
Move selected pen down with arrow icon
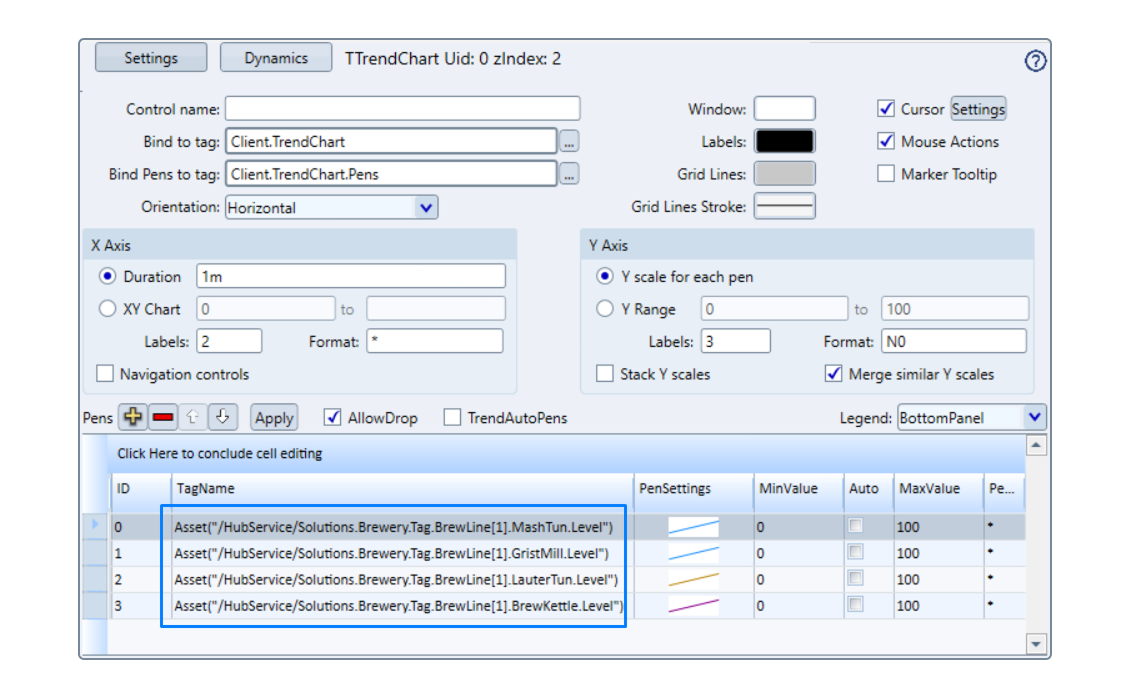coord(223,418)
